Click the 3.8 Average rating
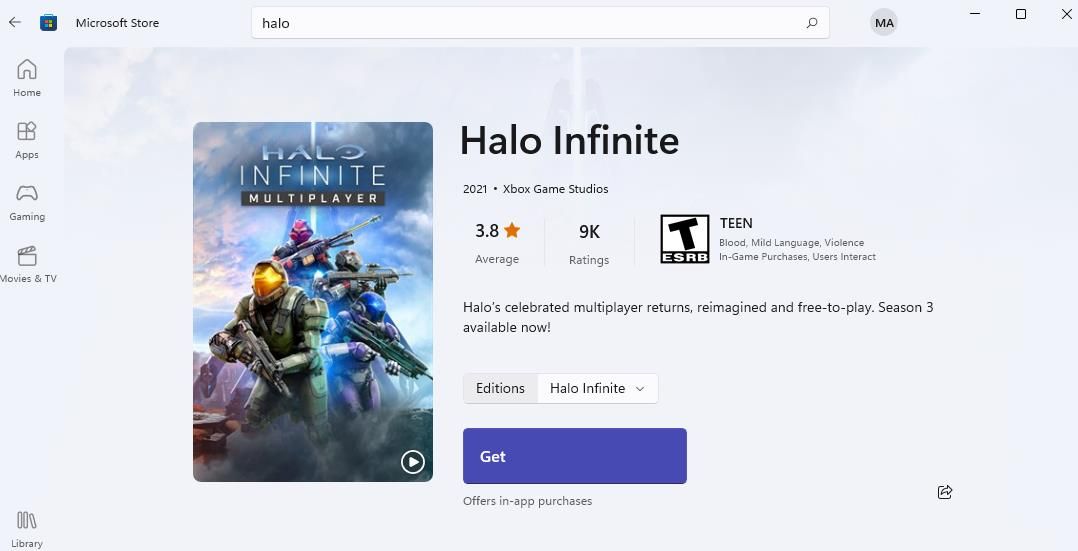The height and width of the screenshot is (551, 1078). [x=497, y=244]
